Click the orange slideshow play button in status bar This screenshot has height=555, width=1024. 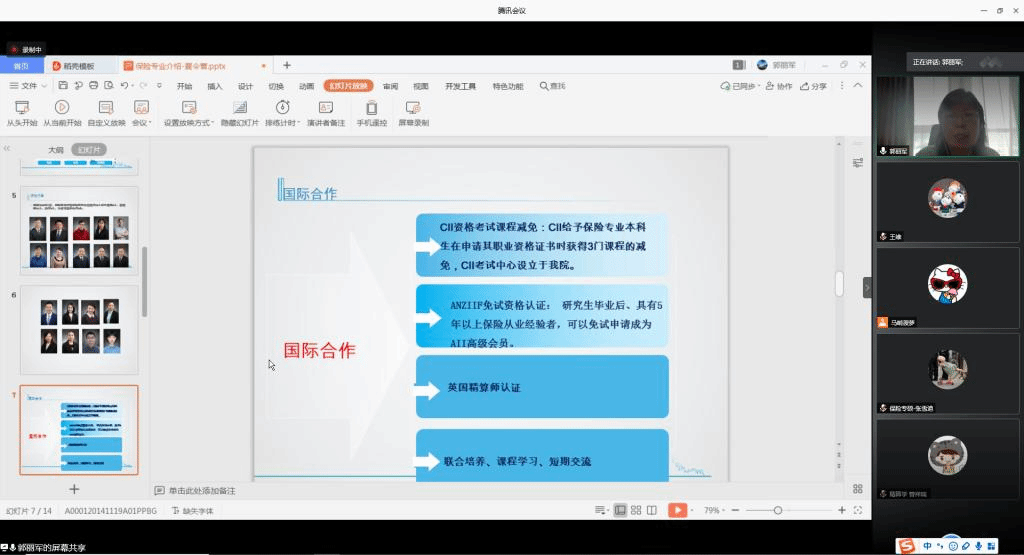coord(677,510)
